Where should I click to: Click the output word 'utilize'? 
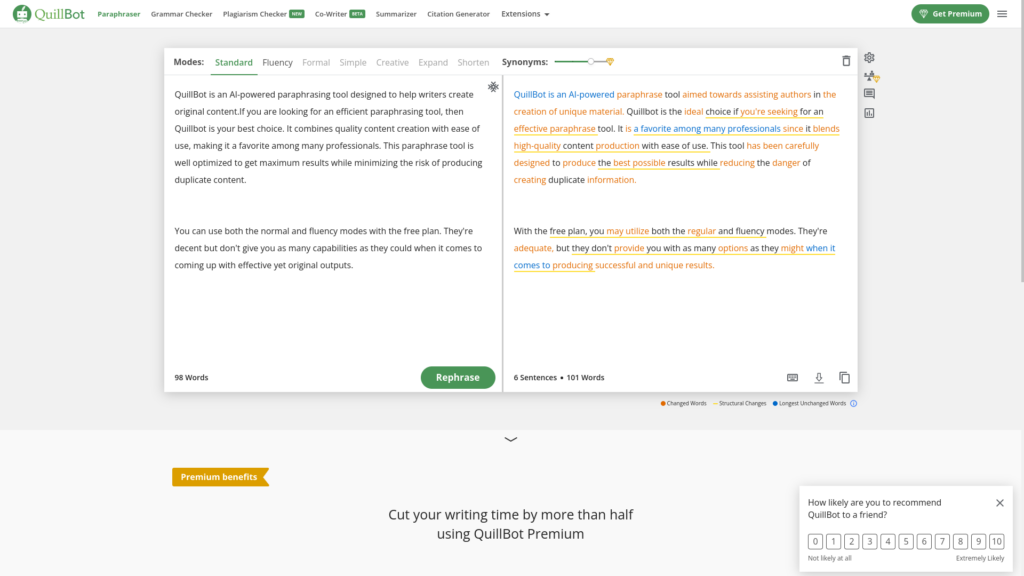(x=637, y=231)
